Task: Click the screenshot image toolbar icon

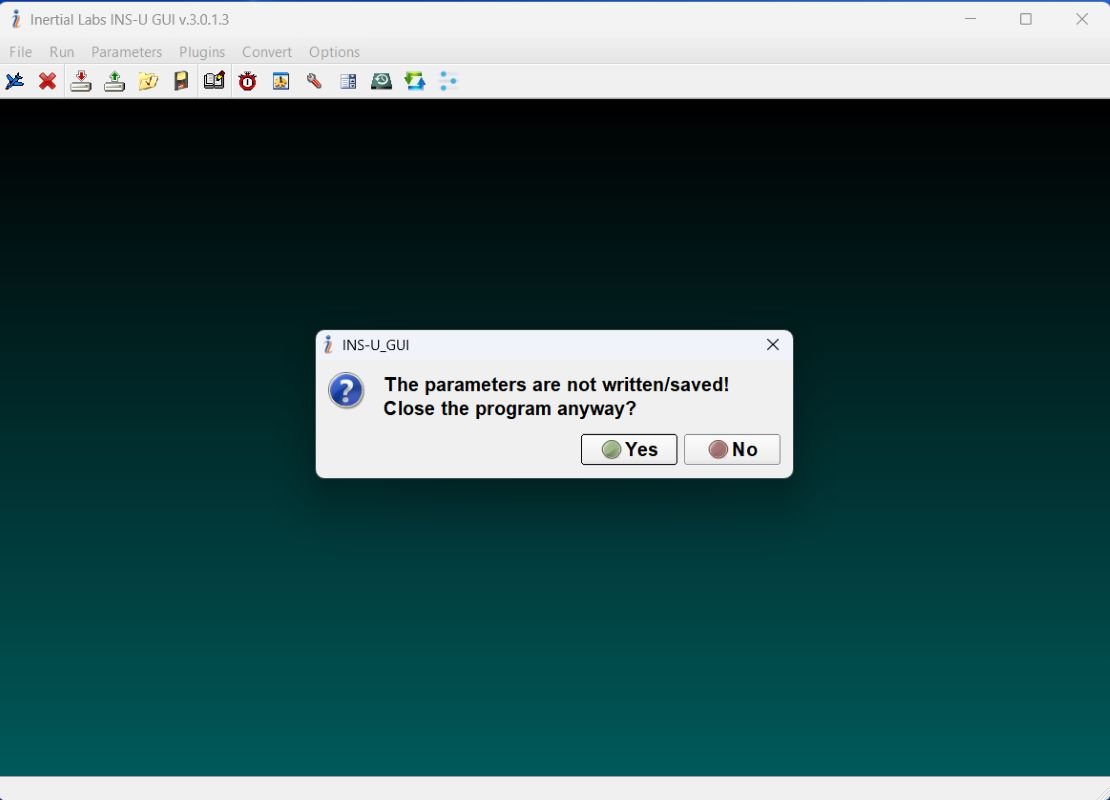Action: [281, 81]
